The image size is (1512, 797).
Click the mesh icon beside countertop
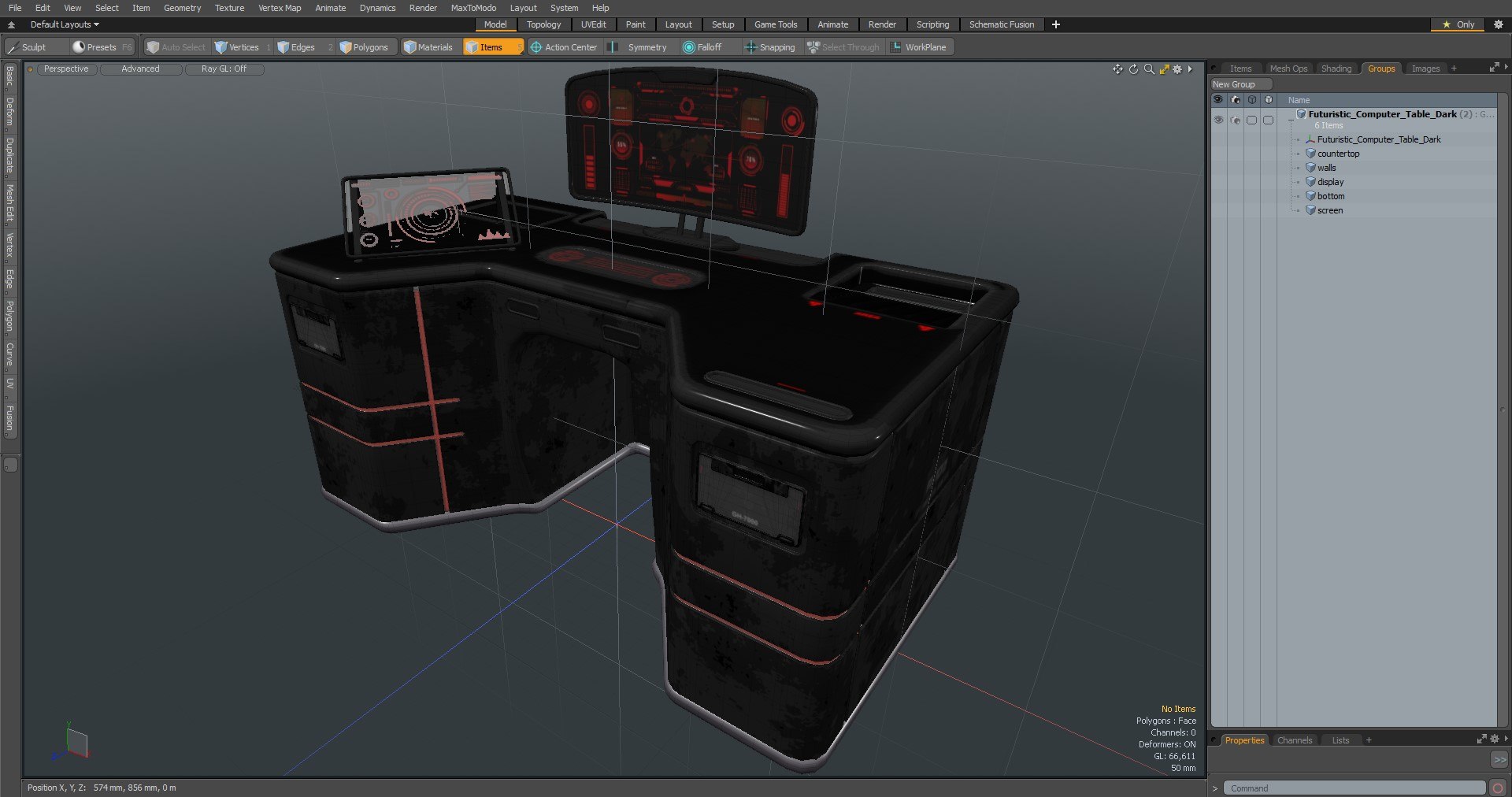tap(1310, 154)
